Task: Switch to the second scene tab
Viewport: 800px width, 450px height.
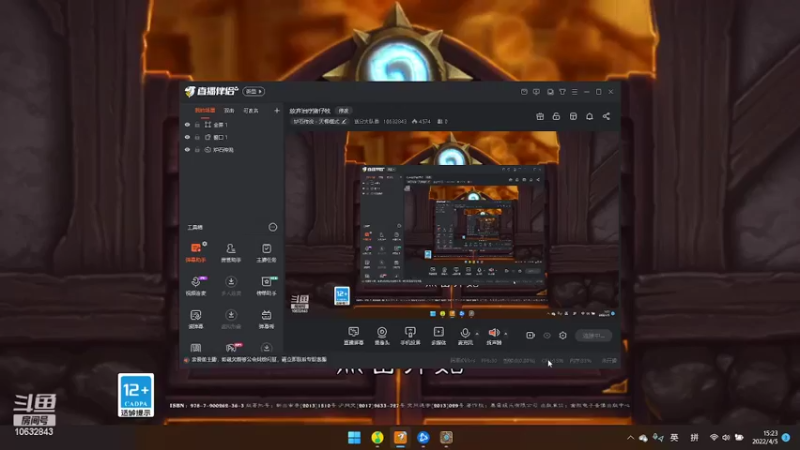Action: [x=229, y=111]
